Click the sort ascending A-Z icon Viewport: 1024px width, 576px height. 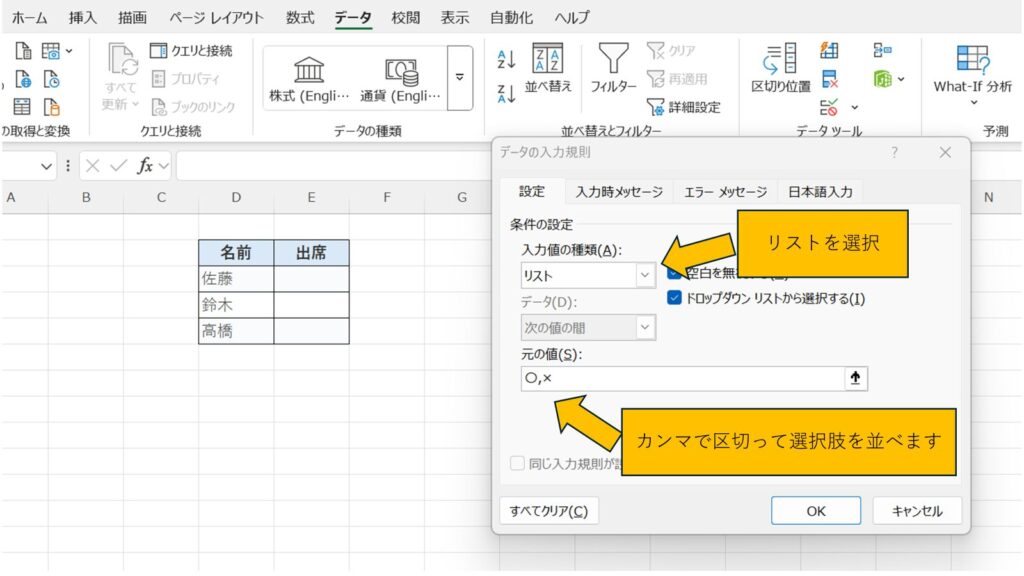(x=507, y=61)
